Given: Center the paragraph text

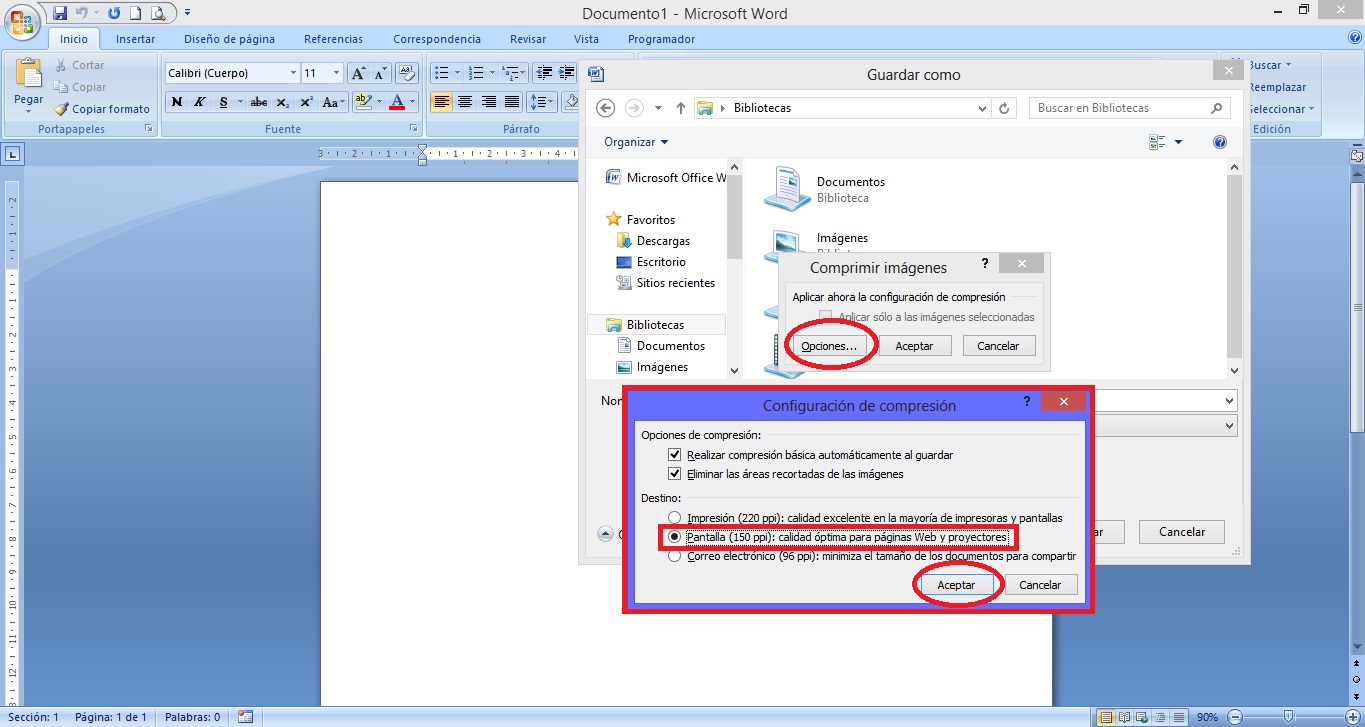Looking at the screenshot, I should (x=465, y=102).
